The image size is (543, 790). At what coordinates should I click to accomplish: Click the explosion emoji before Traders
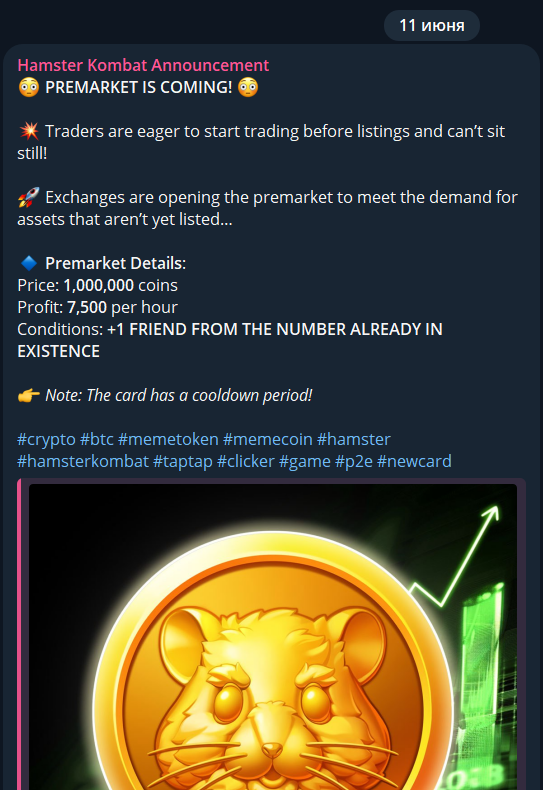(29, 131)
